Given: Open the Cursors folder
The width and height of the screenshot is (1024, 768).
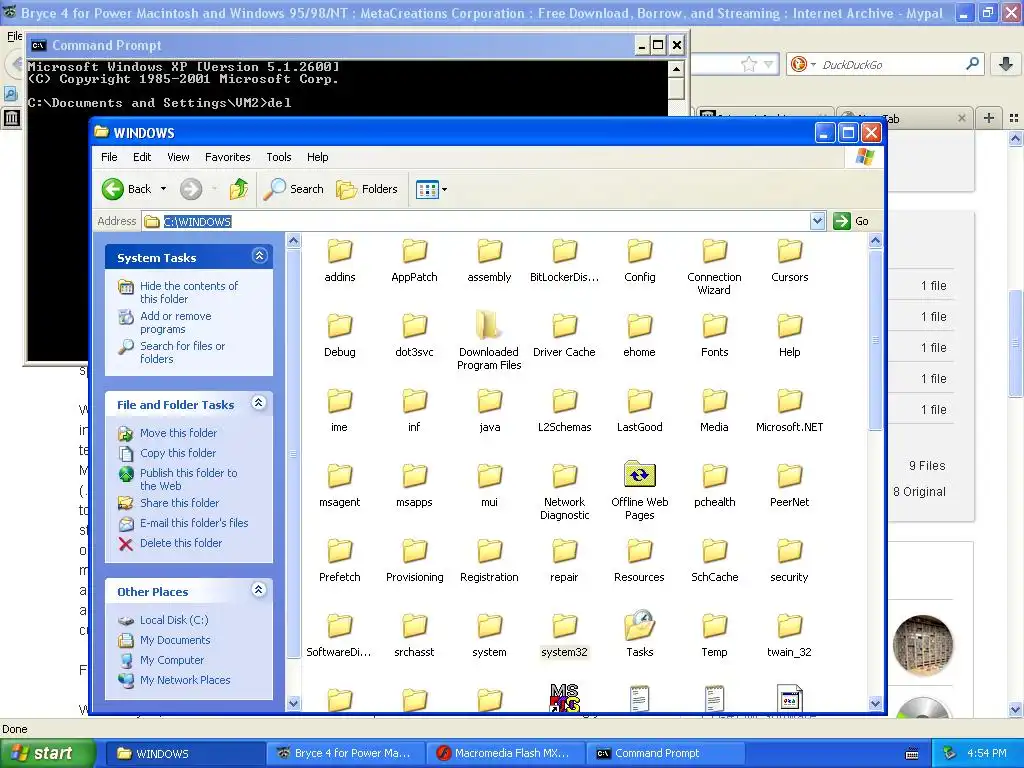Looking at the screenshot, I should pos(790,260).
